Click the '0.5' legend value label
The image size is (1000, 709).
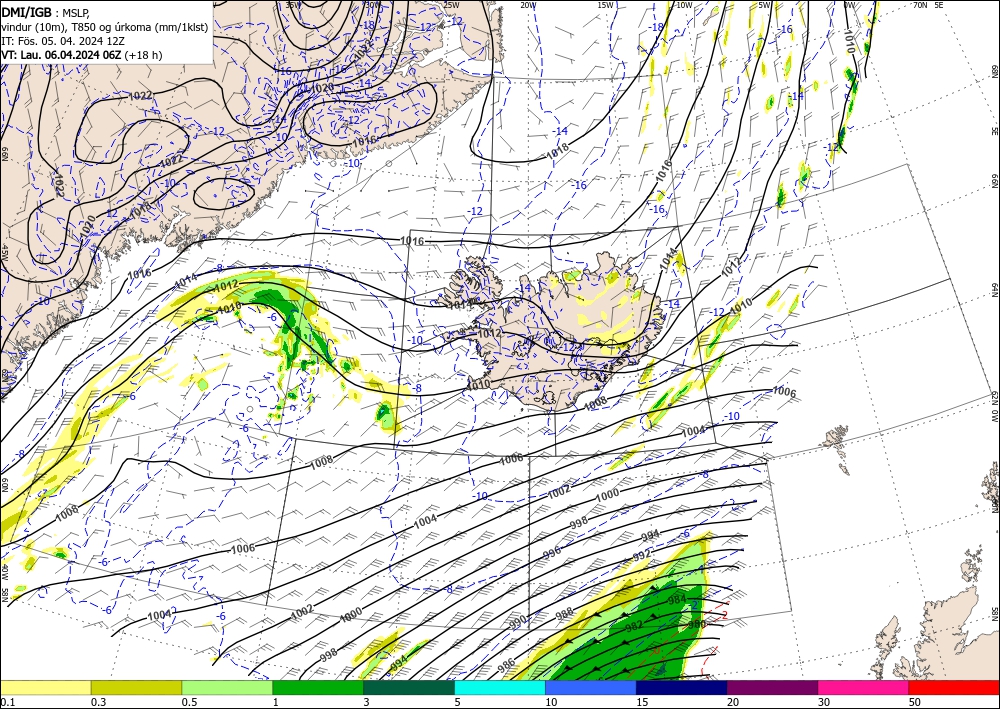point(189,702)
